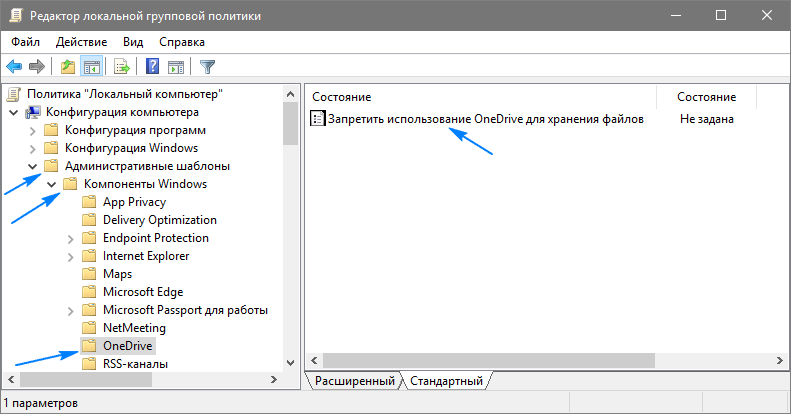Click the folder icon of App Privacy
The image size is (791, 414).
[89, 202]
